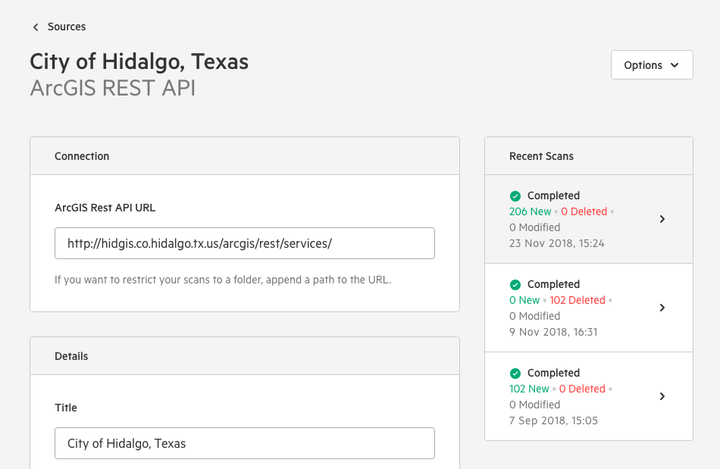This screenshot has width=720, height=469.
Task: Click the Title input field
Action: coord(245,443)
